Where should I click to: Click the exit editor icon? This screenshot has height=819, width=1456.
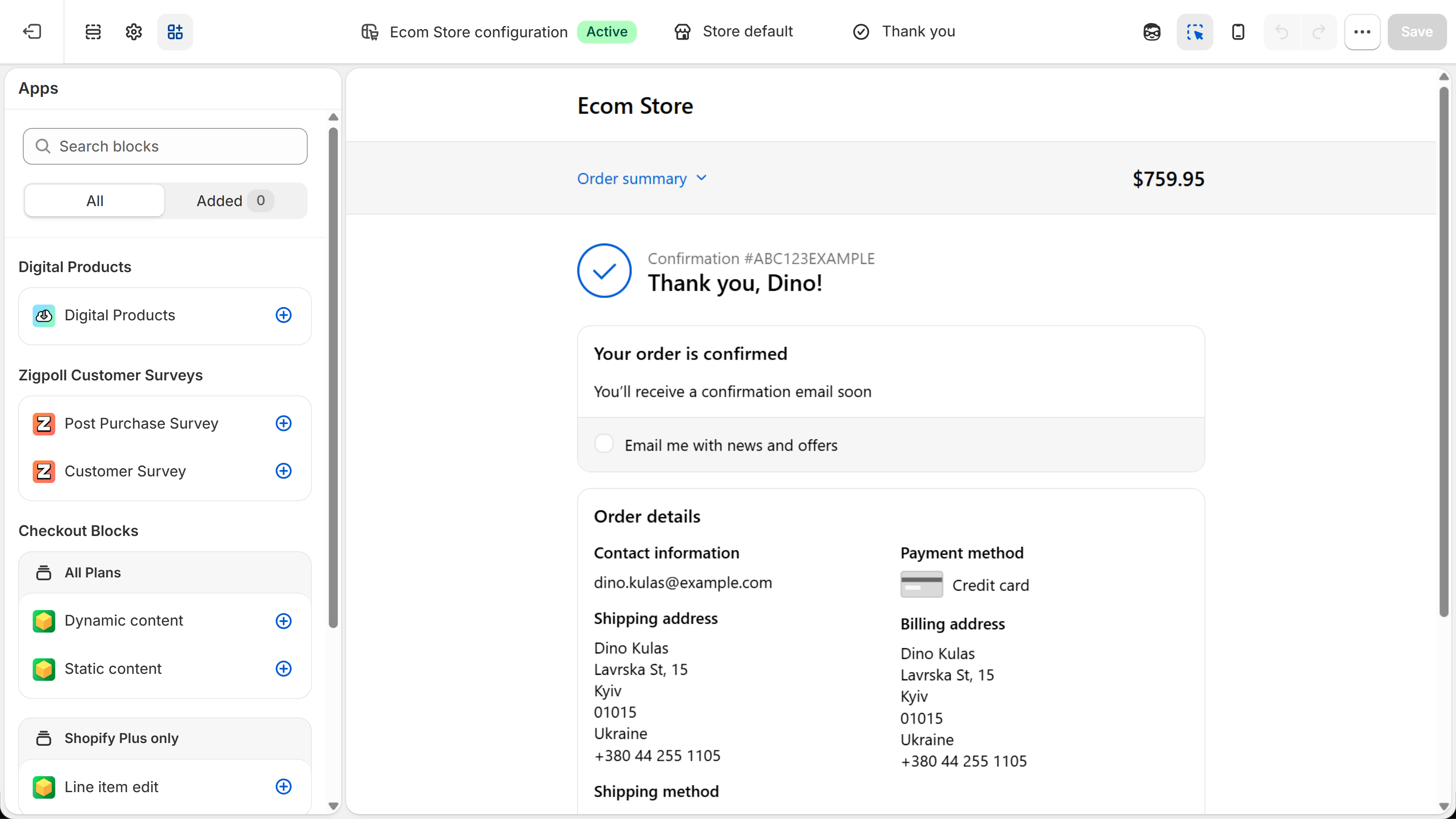[x=32, y=32]
